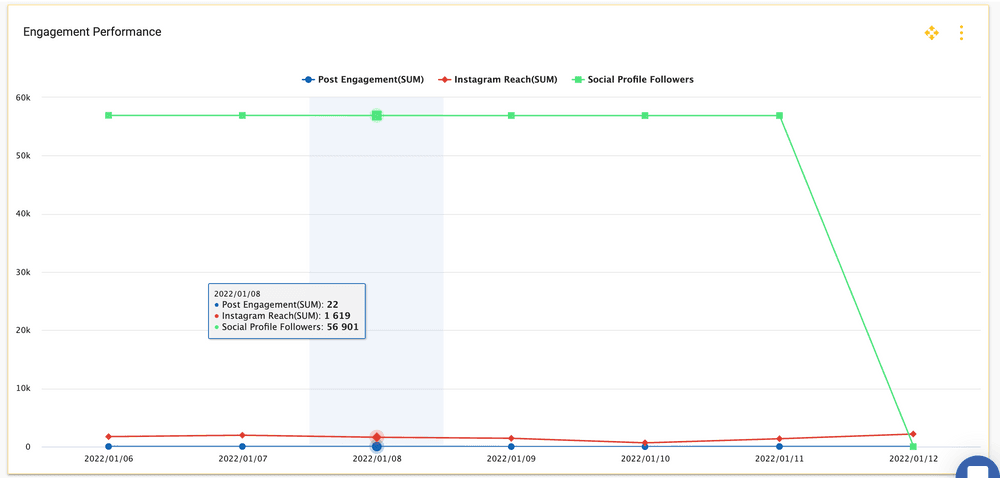The width and height of the screenshot is (1000, 478).
Task: Toggle Instagram Reach(SUM) series in legend
Action: pos(498,79)
